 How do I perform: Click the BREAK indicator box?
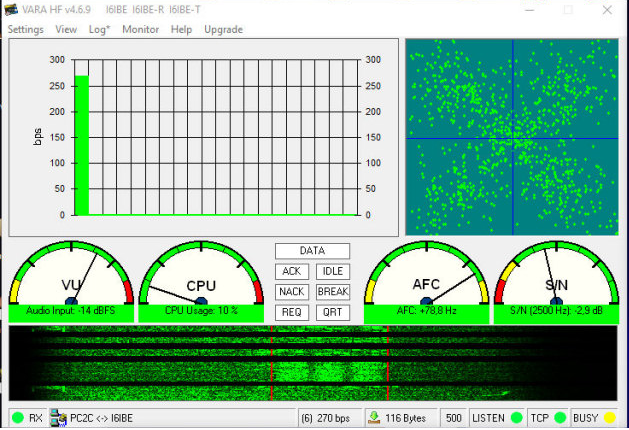333,292
